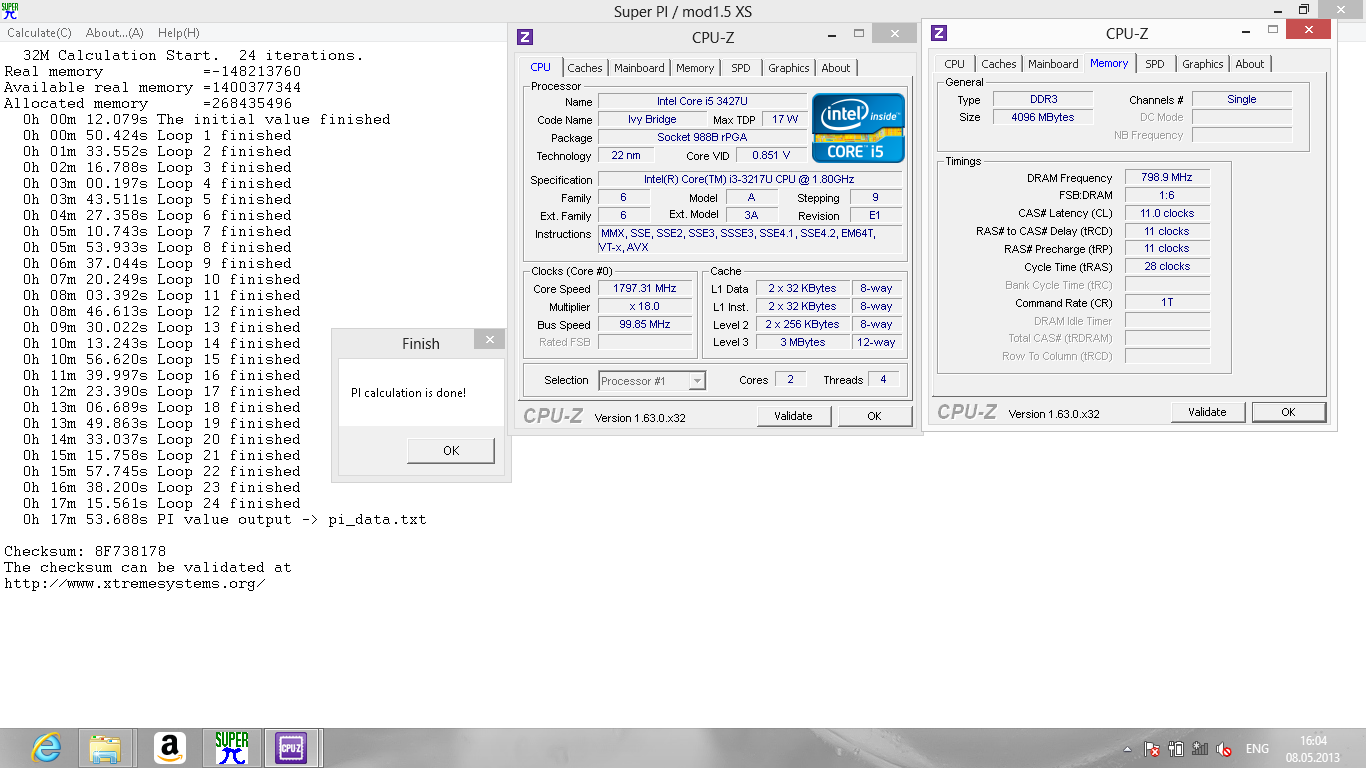The width and height of the screenshot is (1366, 768).
Task: Open Caches tab in right CPU-Z window
Action: [x=999, y=64]
